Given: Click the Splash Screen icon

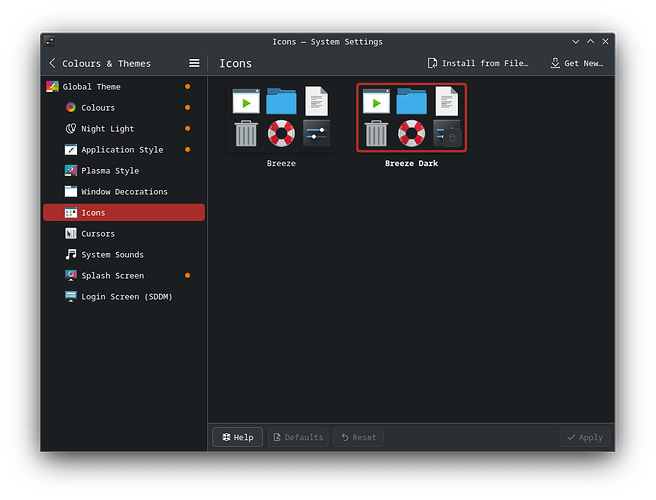Looking at the screenshot, I should tap(71, 275).
